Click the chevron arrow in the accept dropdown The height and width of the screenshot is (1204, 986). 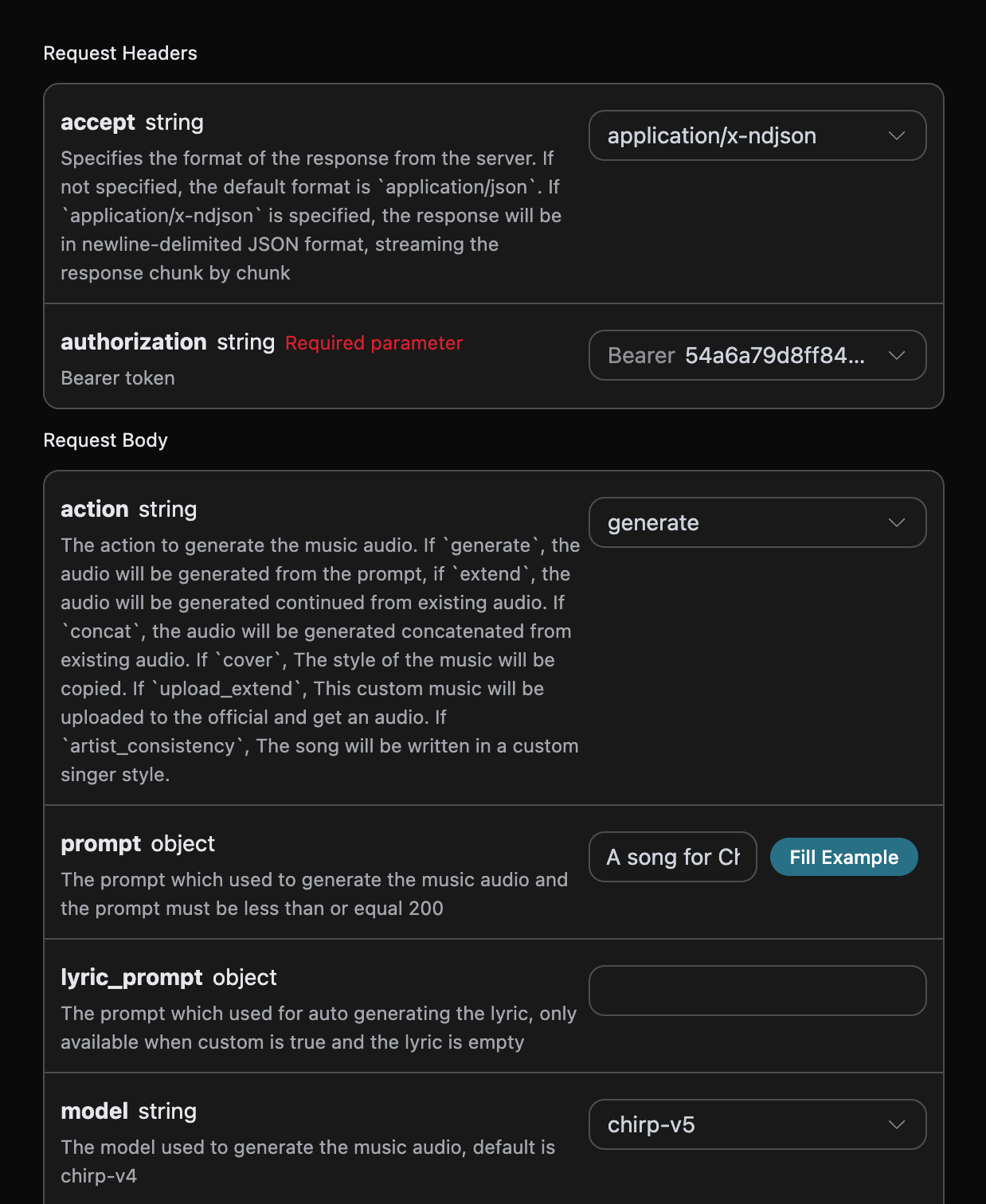pos(896,135)
